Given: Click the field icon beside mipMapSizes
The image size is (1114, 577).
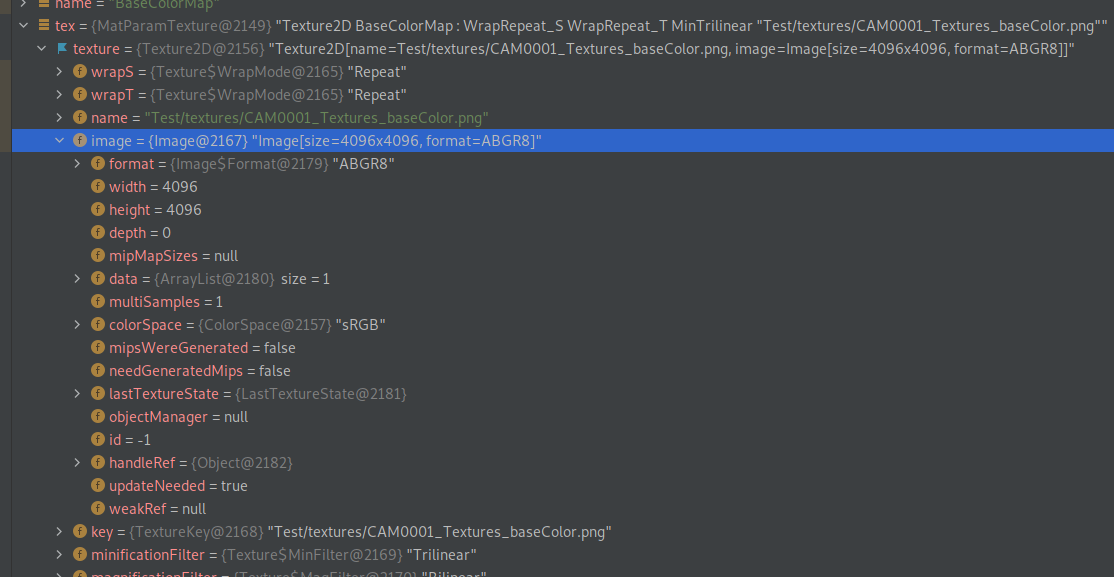Looking at the screenshot, I should click(98, 256).
